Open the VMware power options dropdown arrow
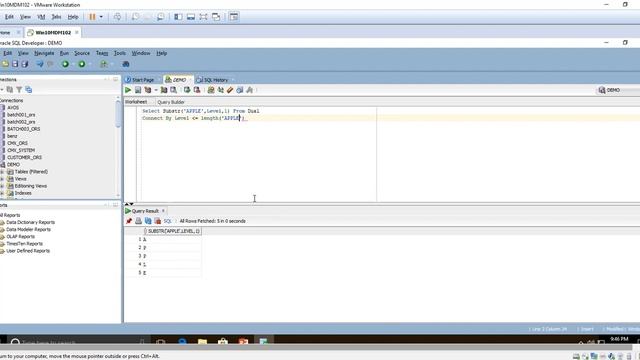The width and height of the screenshot is (640, 360). pos(101,17)
